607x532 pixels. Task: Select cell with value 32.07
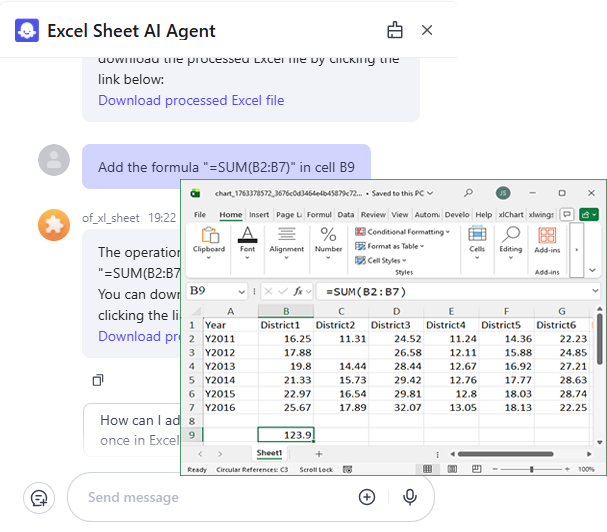396,407
